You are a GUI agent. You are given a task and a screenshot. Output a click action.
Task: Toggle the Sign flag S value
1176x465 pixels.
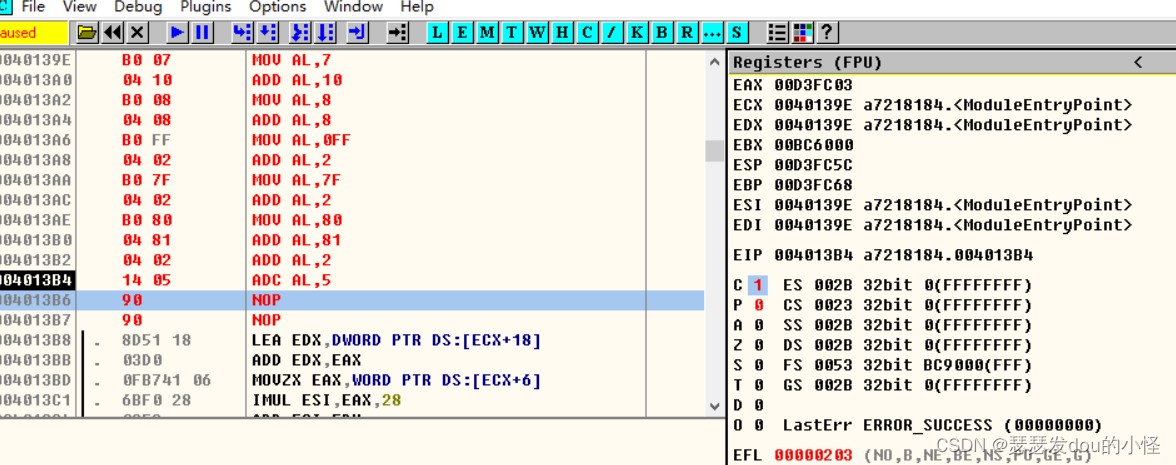[x=758, y=365]
